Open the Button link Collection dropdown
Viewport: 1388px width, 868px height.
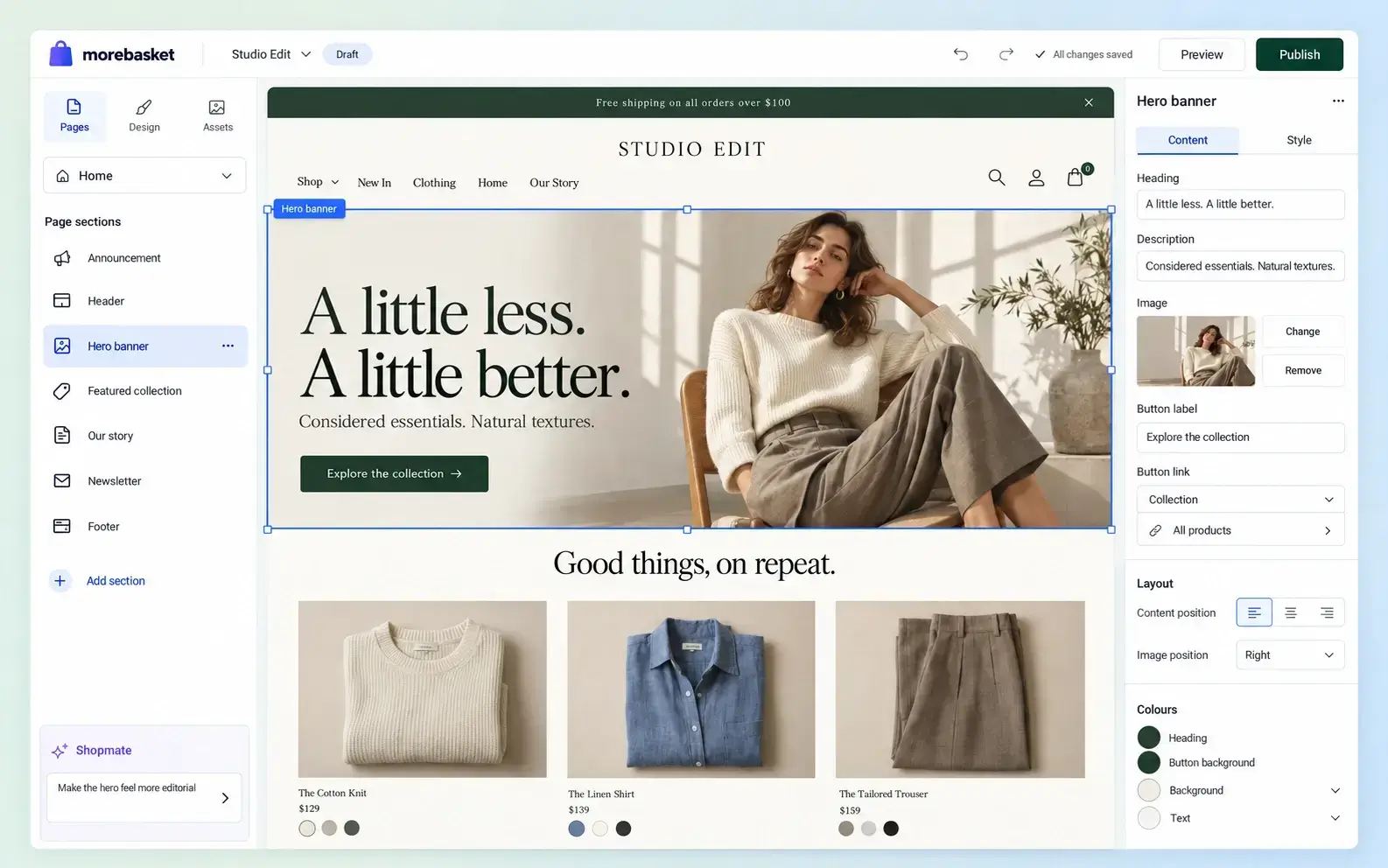click(x=1240, y=500)
